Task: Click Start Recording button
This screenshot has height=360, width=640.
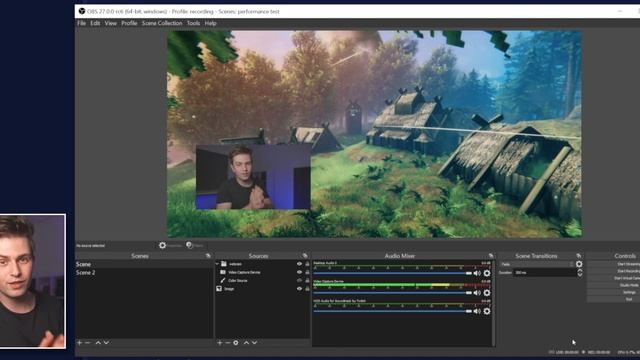Action: pyautogui.click(x=613, y=271)
